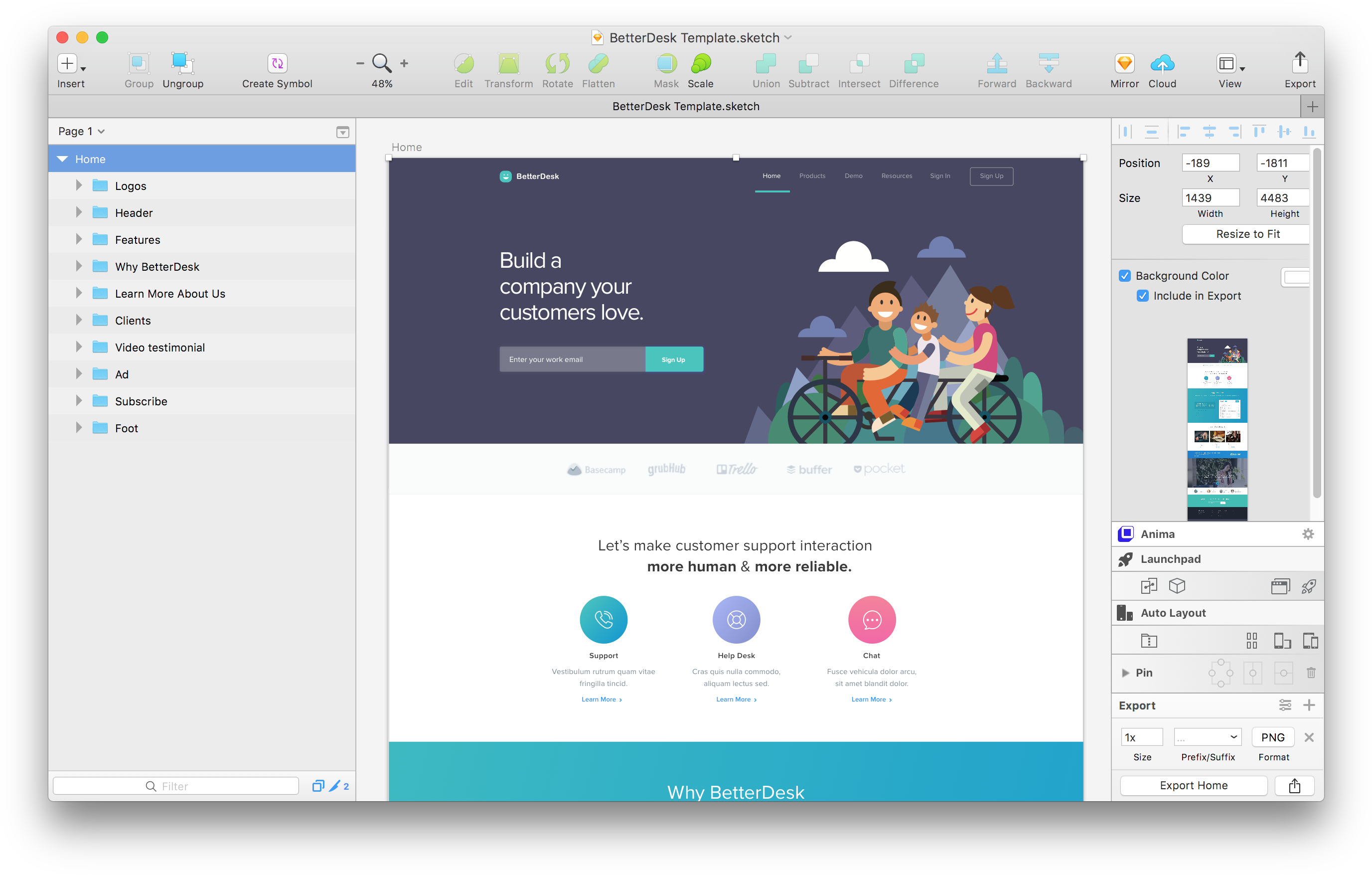The width and height of the screenshot is (1372, 875).
Task: Zoom in with the plus magnifier button
Action: pyautogui.click(x=404, y=63)
